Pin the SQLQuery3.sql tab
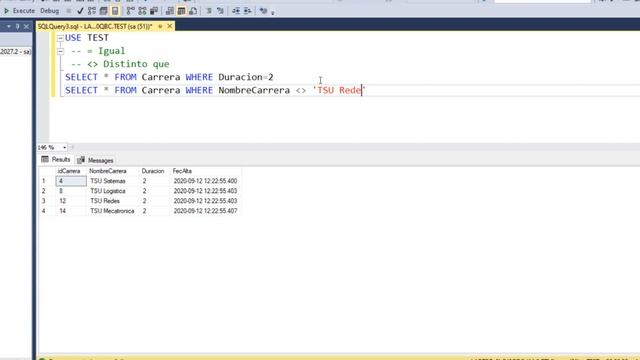The image size is (640, 360). point(160,27)
